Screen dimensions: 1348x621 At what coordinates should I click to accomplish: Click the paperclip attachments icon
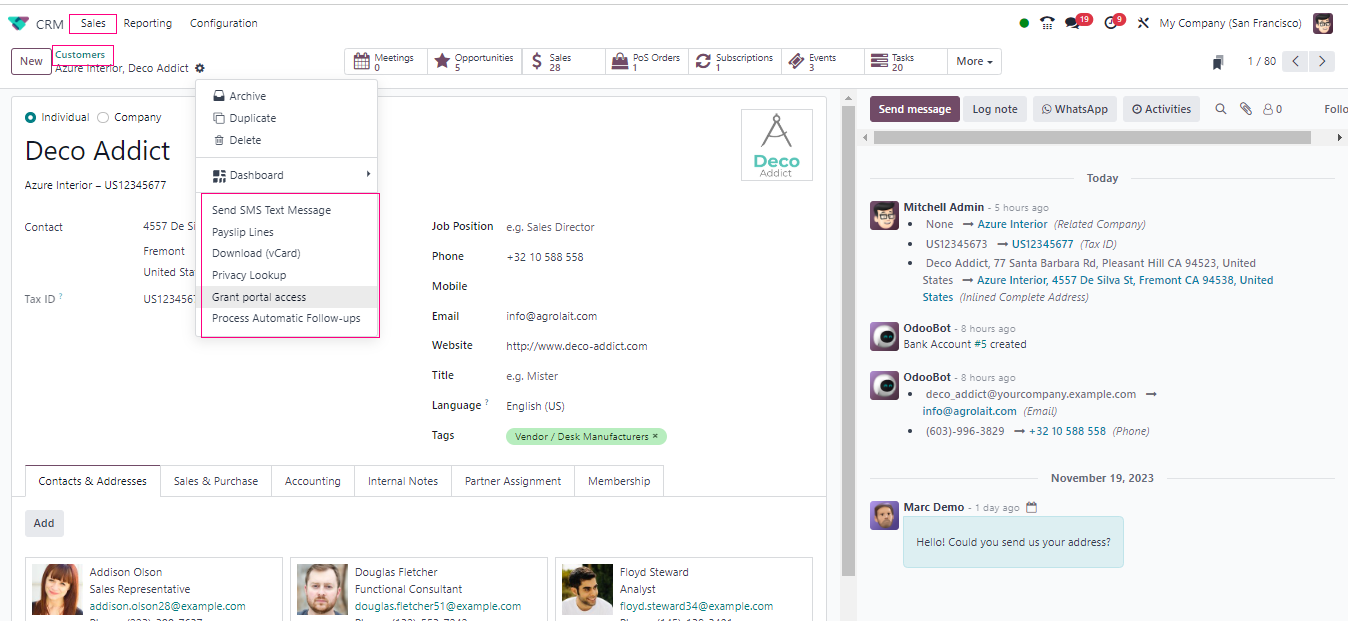1245,109
